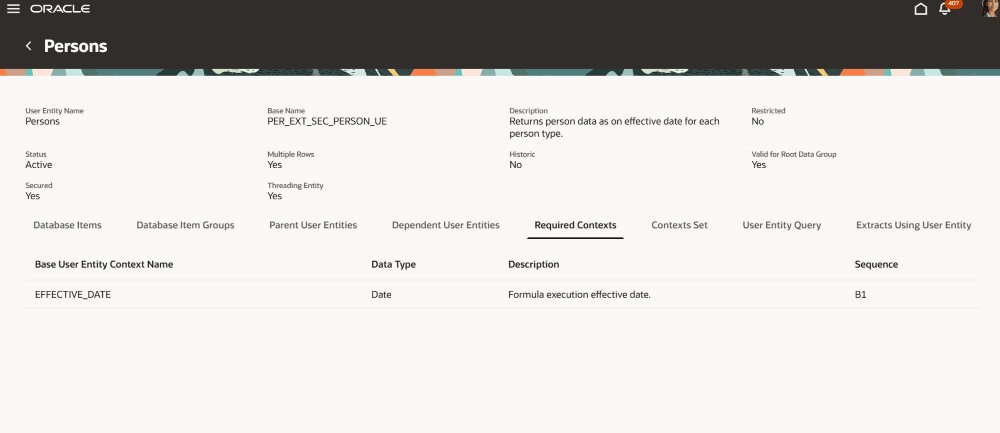
Task: Select the Parent User Entities tab
Action: click(x=313, y=225)
